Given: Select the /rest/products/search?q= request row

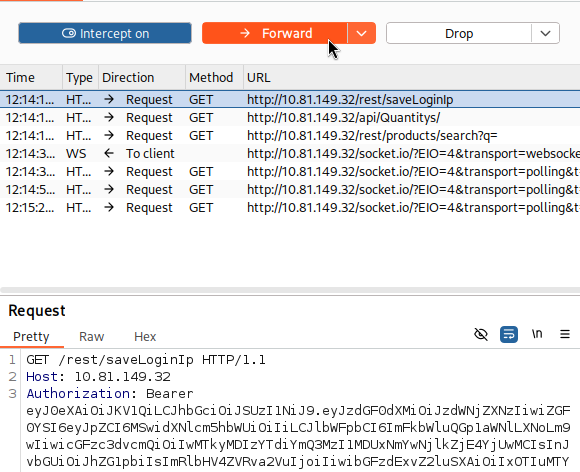Looking at the screenshot, I should [290, 136].
